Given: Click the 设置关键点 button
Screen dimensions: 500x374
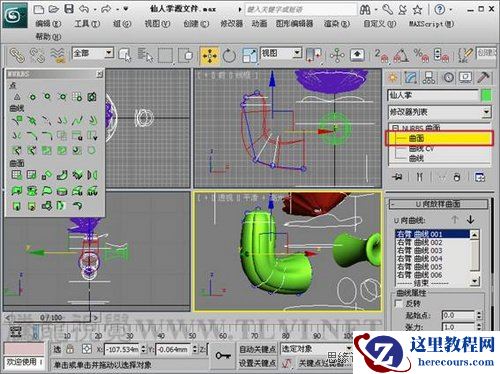Looking at the screenshot, I should [x=257, y=363].
